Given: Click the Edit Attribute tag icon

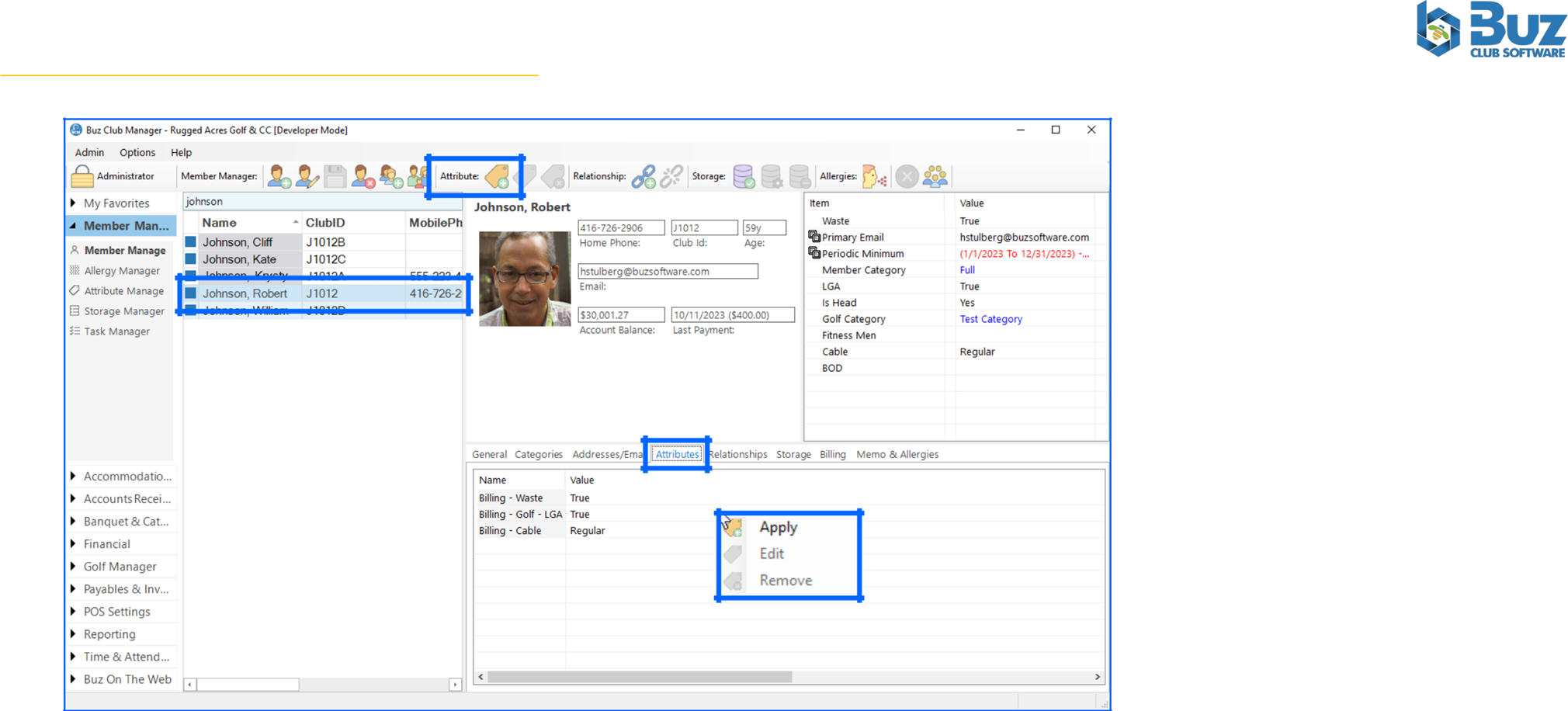Looking at the screenshot, I should coord(526,176).
